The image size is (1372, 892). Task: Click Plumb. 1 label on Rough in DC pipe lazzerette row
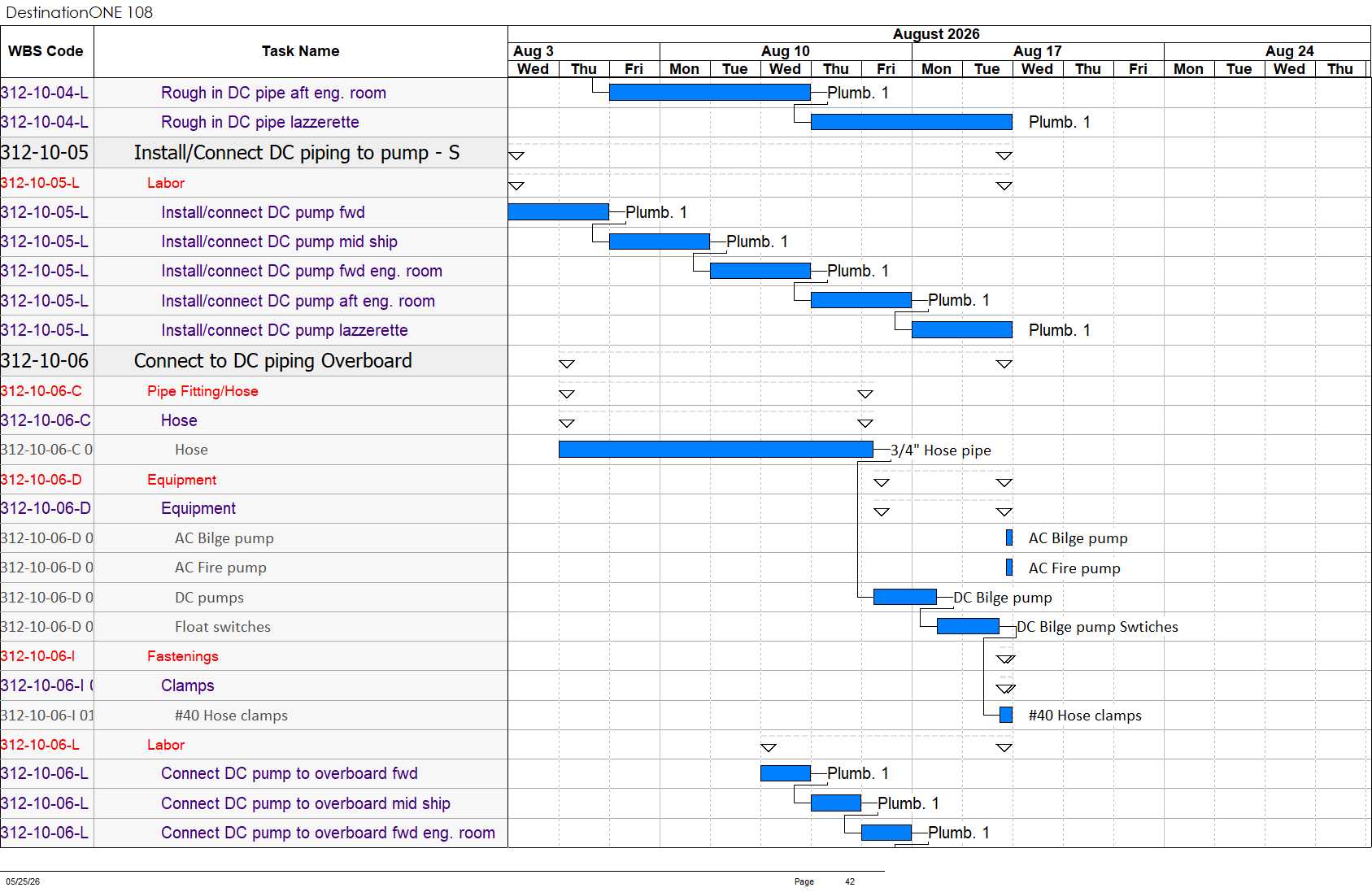1060,122
